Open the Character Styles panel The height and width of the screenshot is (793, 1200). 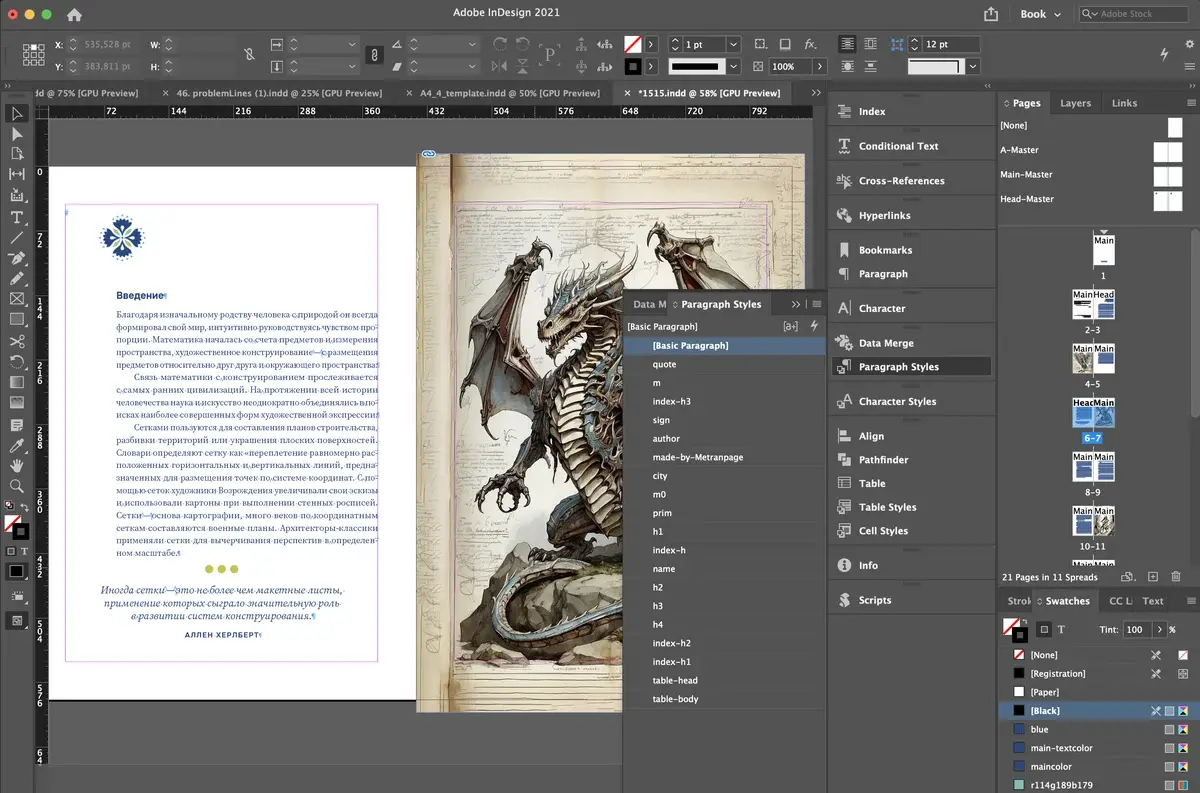point(897,402)
